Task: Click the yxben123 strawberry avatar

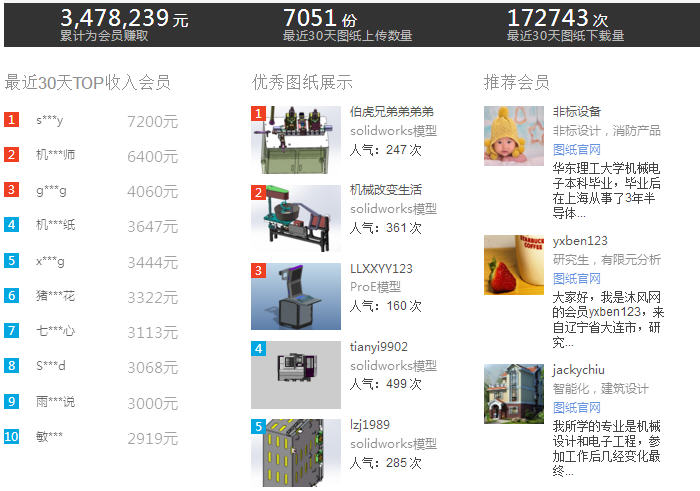Action: coord(514,265)
